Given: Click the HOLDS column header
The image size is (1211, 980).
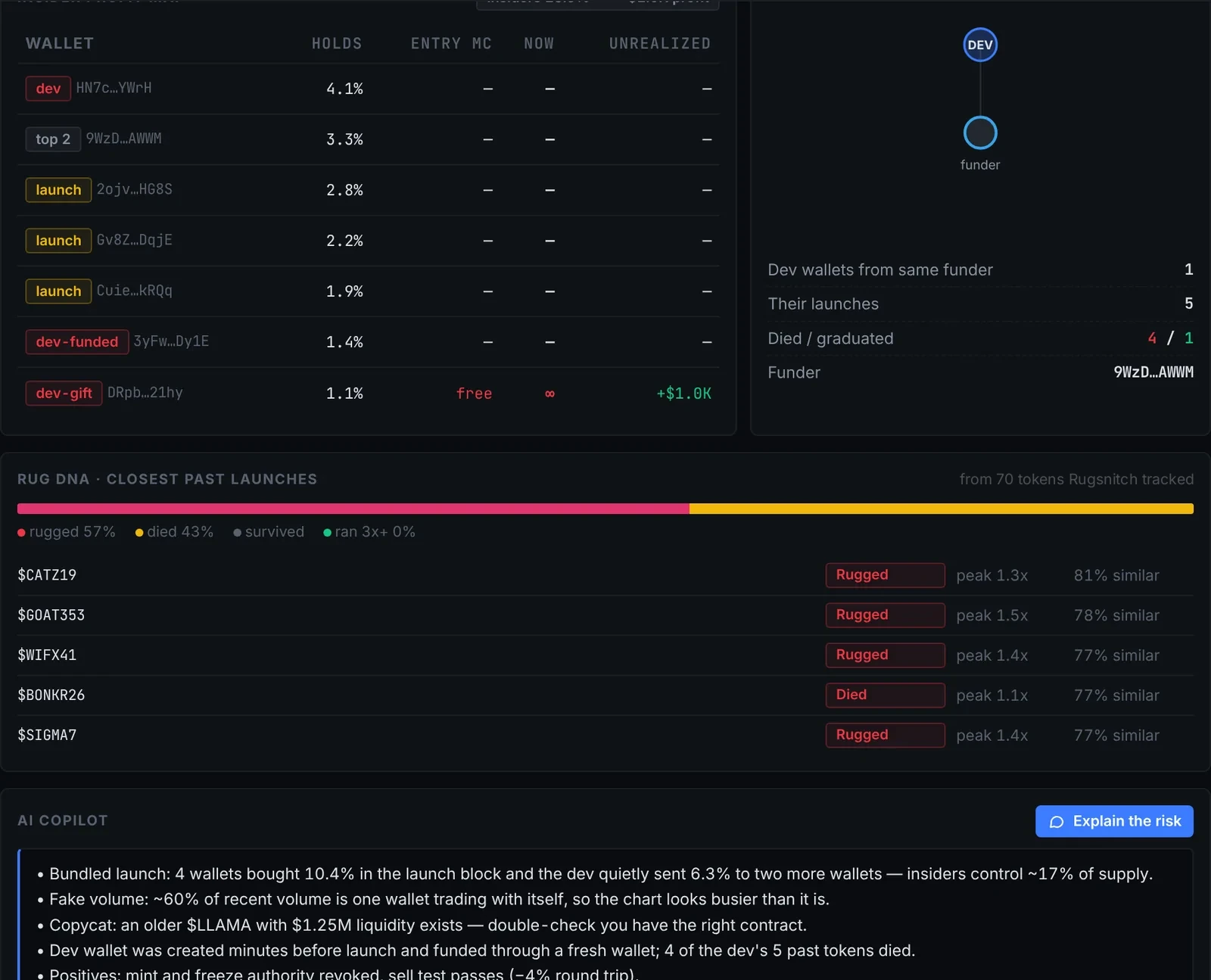Looking at the screenshot, I should point(337,43).
